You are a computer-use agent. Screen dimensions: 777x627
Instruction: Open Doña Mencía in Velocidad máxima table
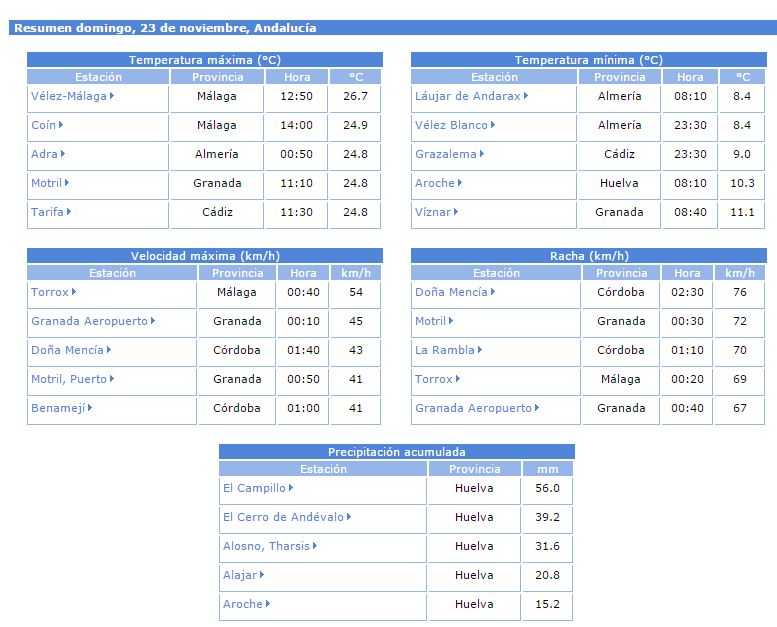pos(71,350)
